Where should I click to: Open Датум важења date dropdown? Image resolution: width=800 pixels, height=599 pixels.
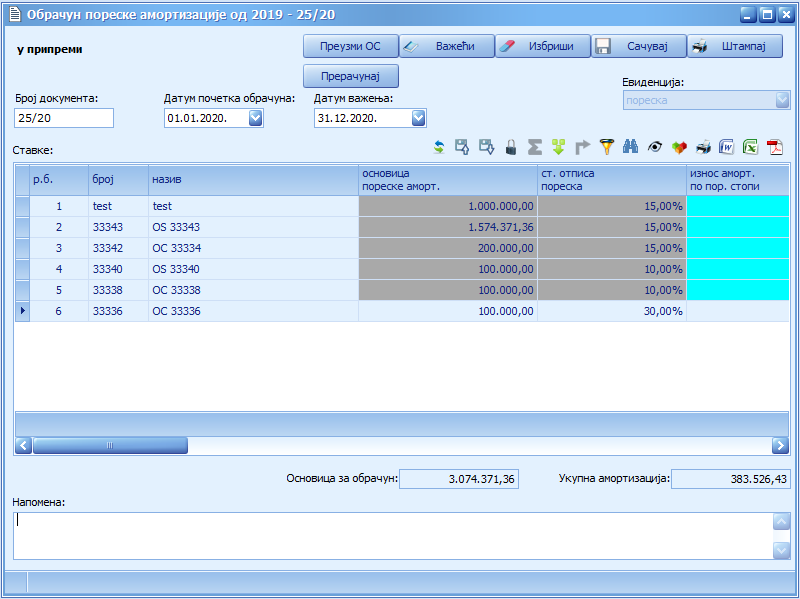click(418, 118)
